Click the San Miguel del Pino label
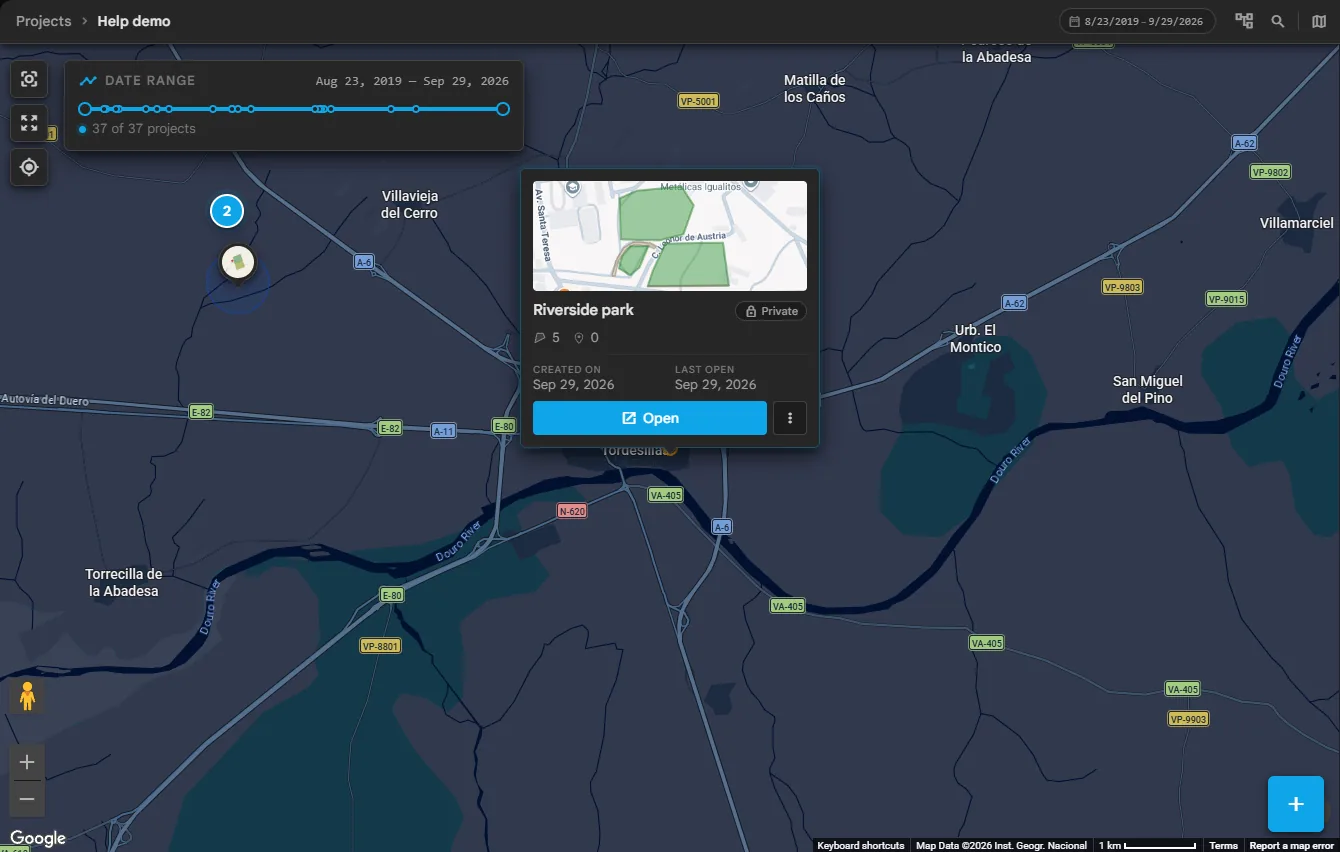 point(1148,390)
